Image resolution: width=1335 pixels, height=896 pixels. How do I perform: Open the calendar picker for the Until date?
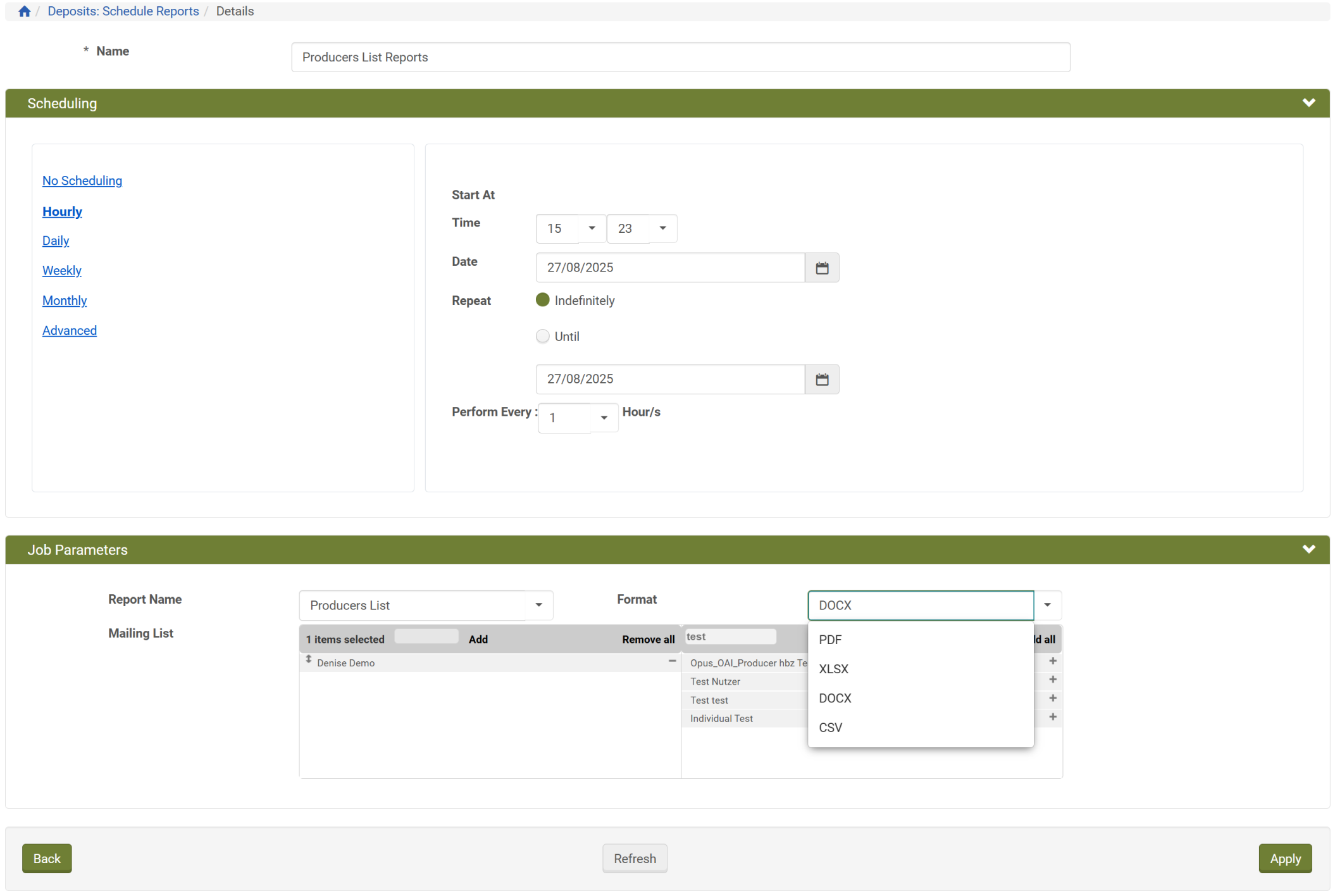click(x=822, y=379)
